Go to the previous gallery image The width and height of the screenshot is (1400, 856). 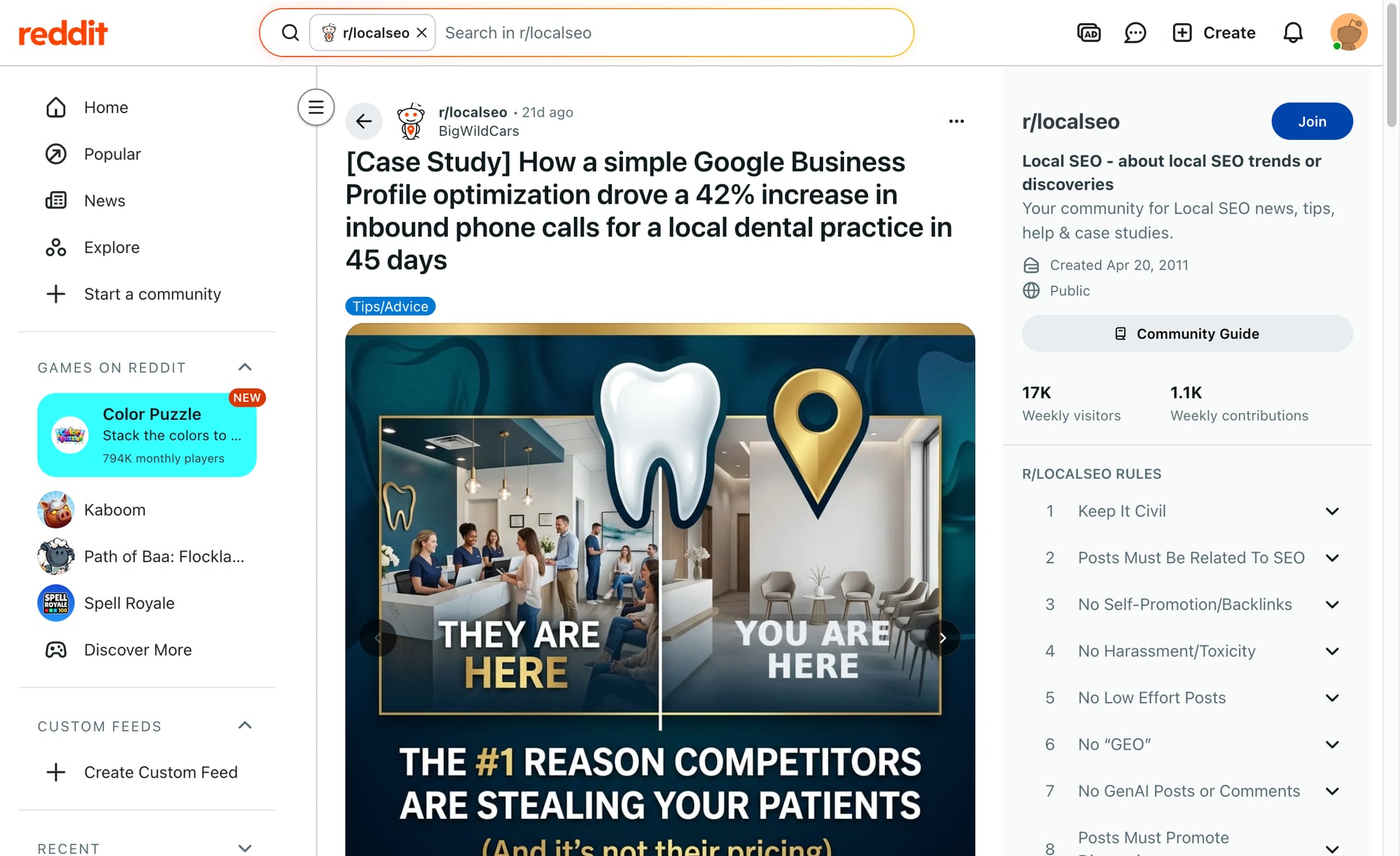pyautogui.click(x=378, y=638)
